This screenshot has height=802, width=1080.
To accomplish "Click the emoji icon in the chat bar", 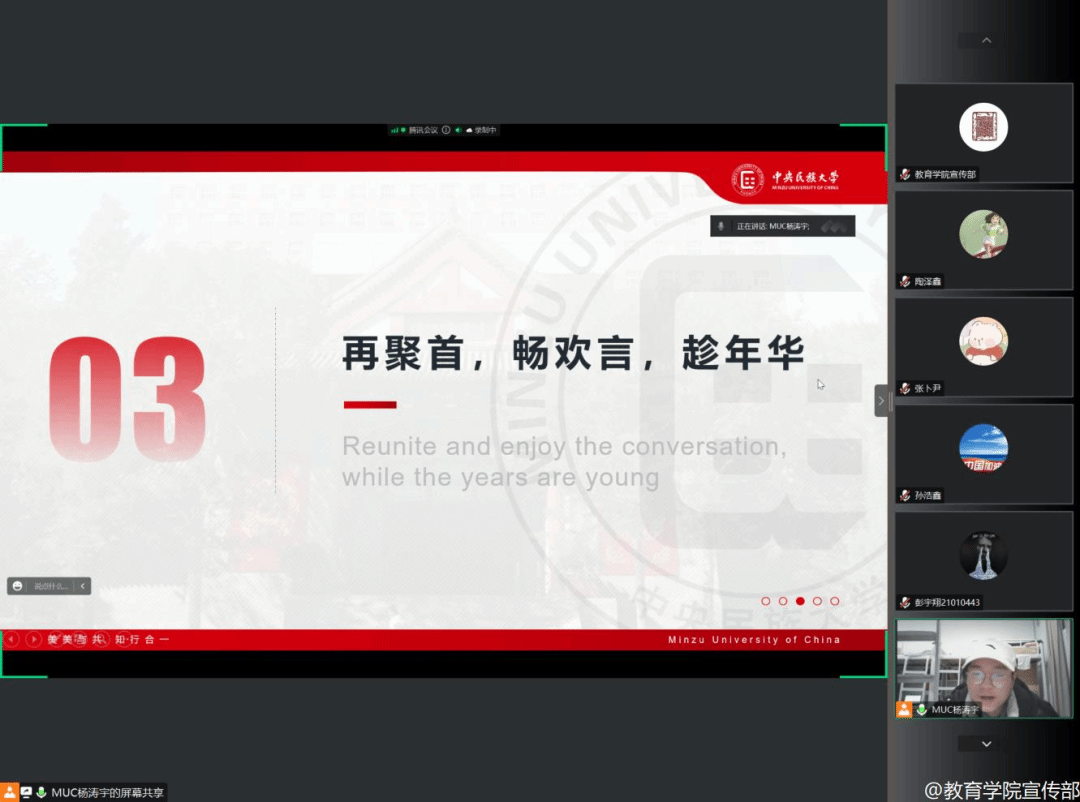I will [x=18, y=586].
